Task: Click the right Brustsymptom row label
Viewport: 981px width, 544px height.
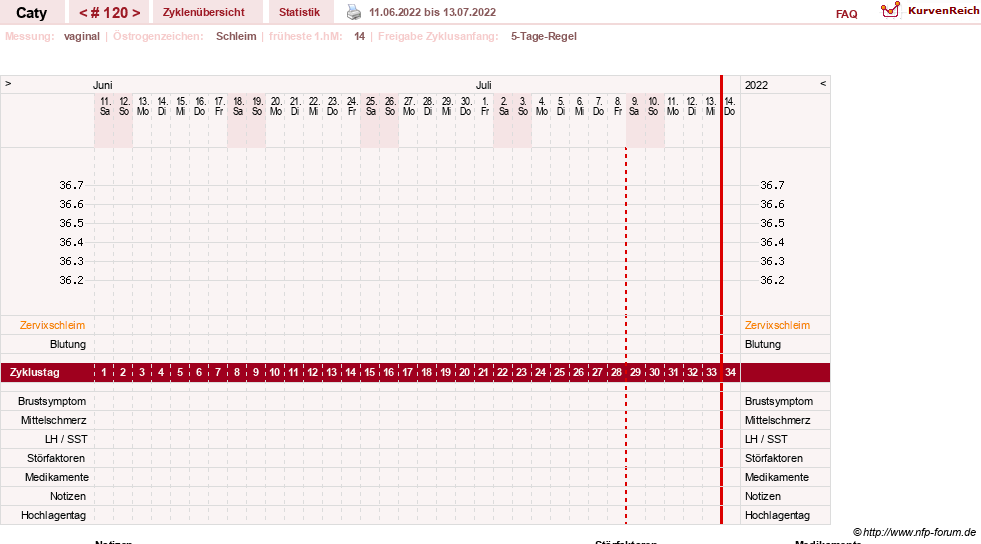Action: click(x=779, y=401)
